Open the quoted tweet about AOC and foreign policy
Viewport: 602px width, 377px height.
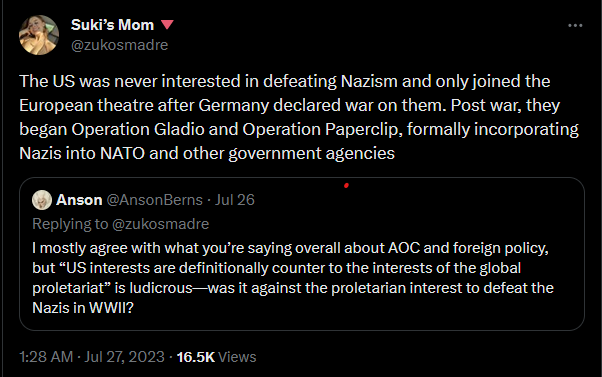pos(302,254)
